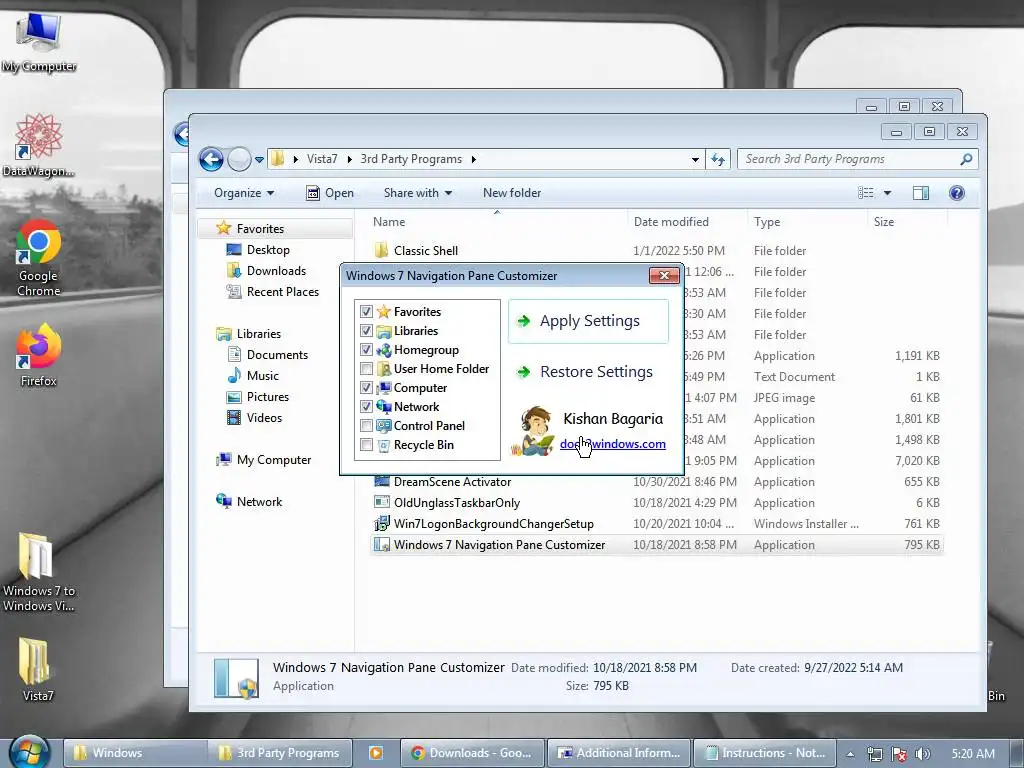Select Vista7 in the address breadcrumb
The width and height of the screenshot is (1024, 768).
(322, 159)
